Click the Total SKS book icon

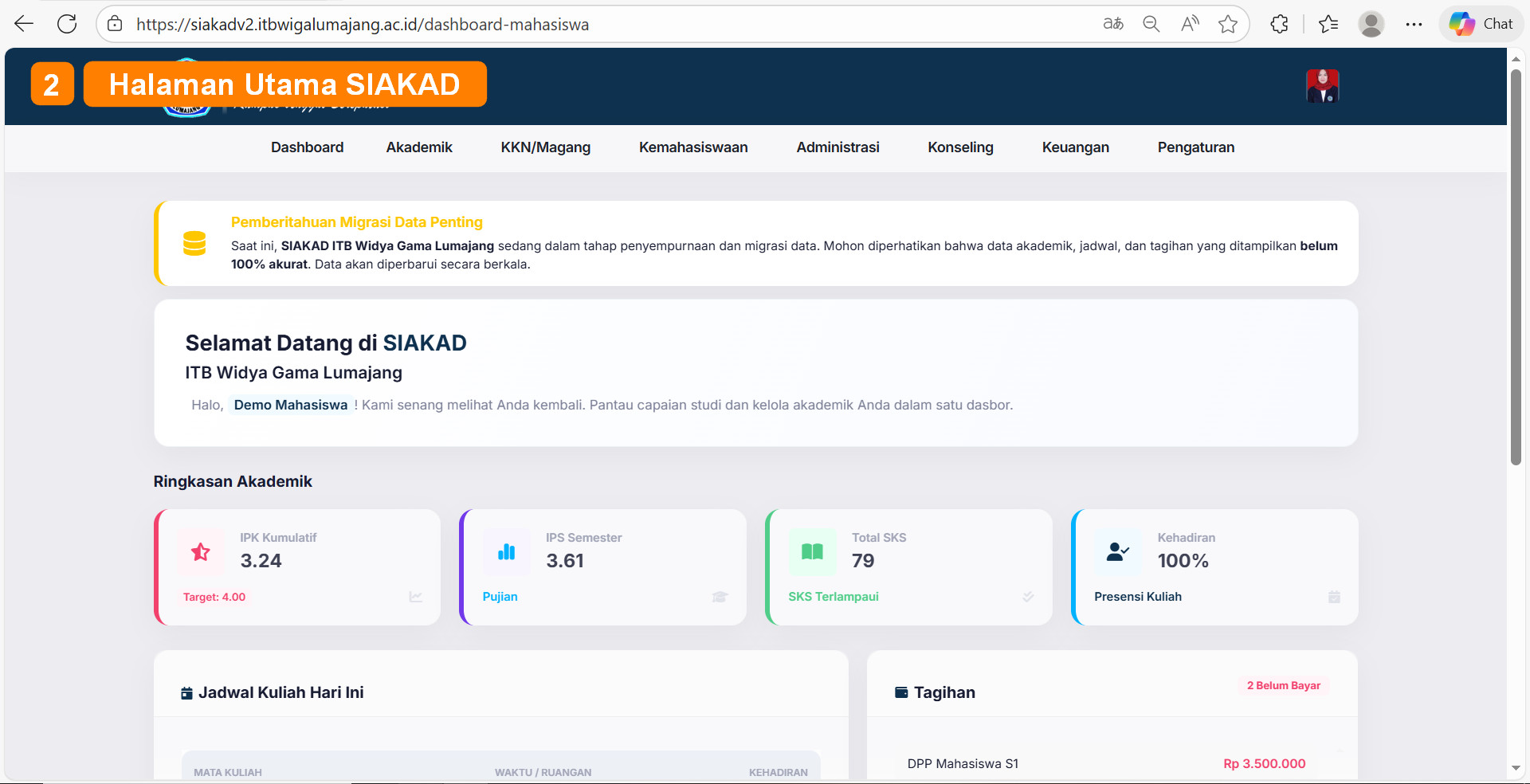click(x=812, y=551)
